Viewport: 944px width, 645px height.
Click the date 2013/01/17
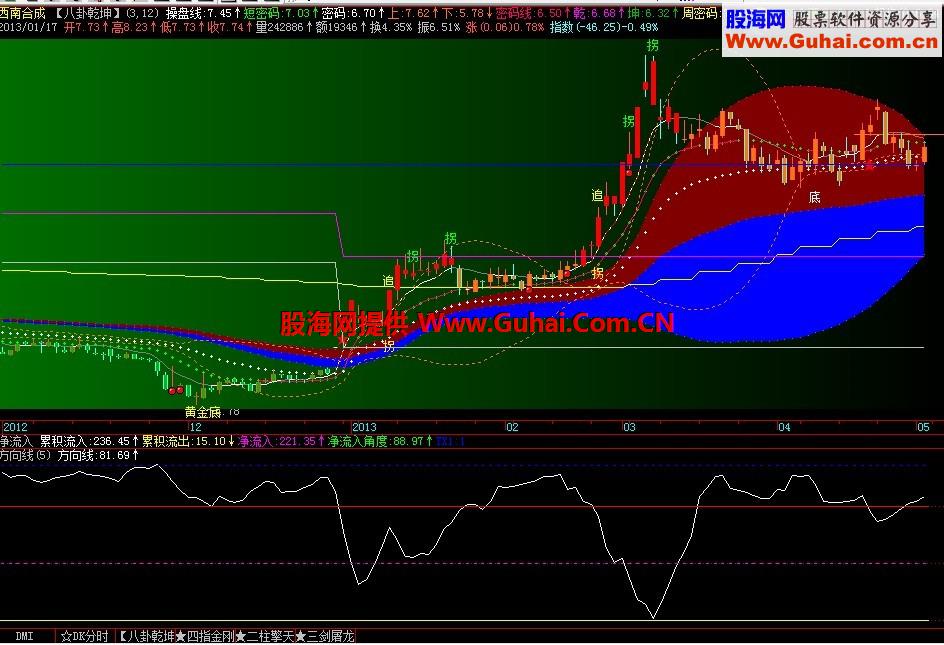coord(30,28)
